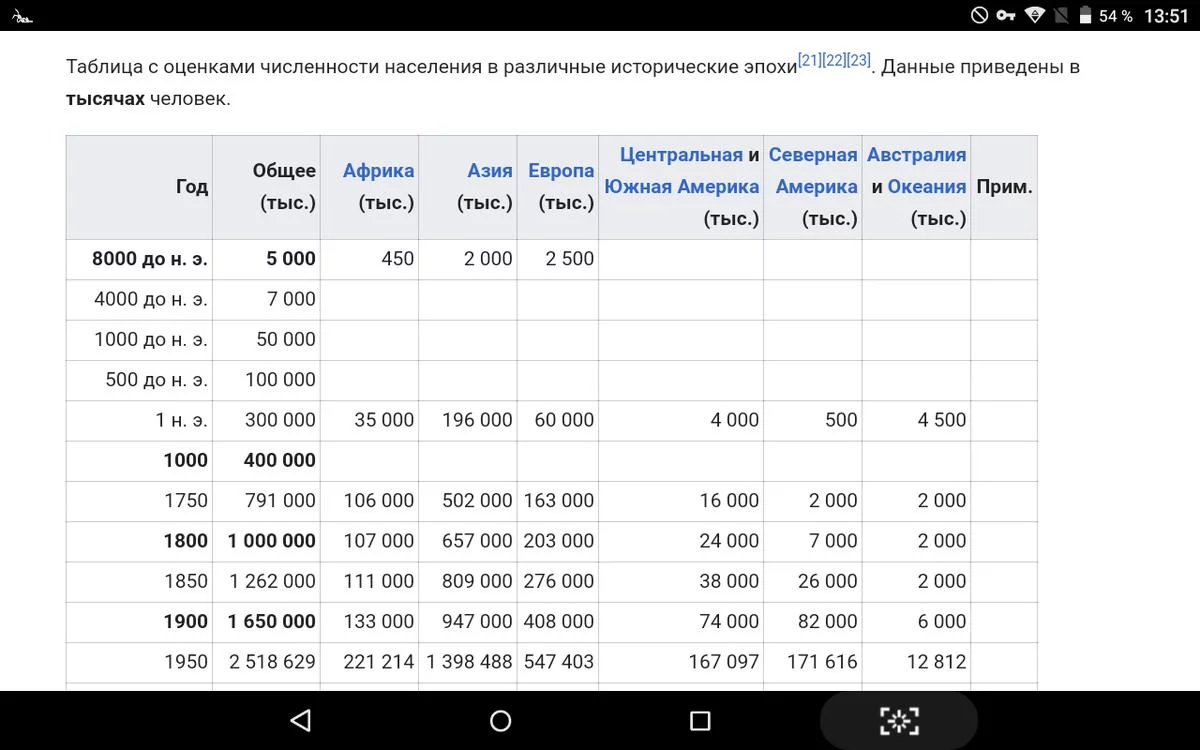Open the Африка column header link
Viewport: 1200px width, 750px height.
pos(378,171)
